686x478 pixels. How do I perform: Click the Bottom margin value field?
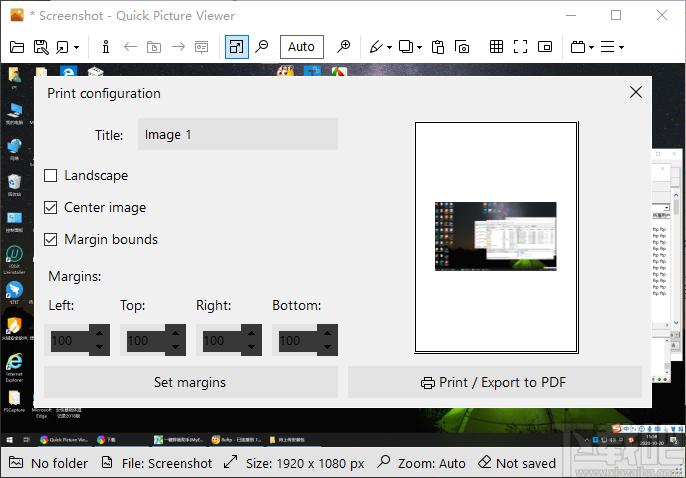(298, 340)
